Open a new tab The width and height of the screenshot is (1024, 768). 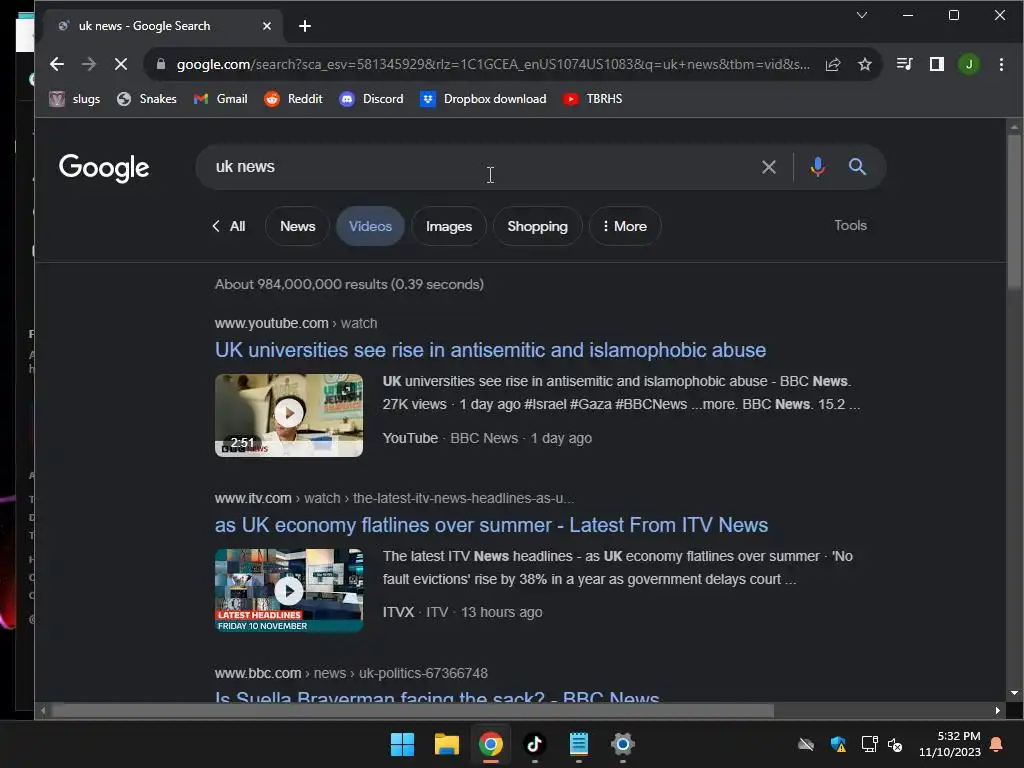(305, 26)
